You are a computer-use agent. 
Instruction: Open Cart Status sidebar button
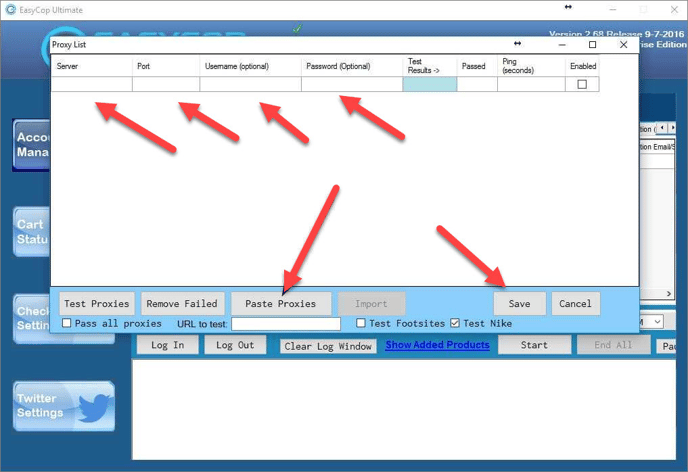tap(32, 232)
